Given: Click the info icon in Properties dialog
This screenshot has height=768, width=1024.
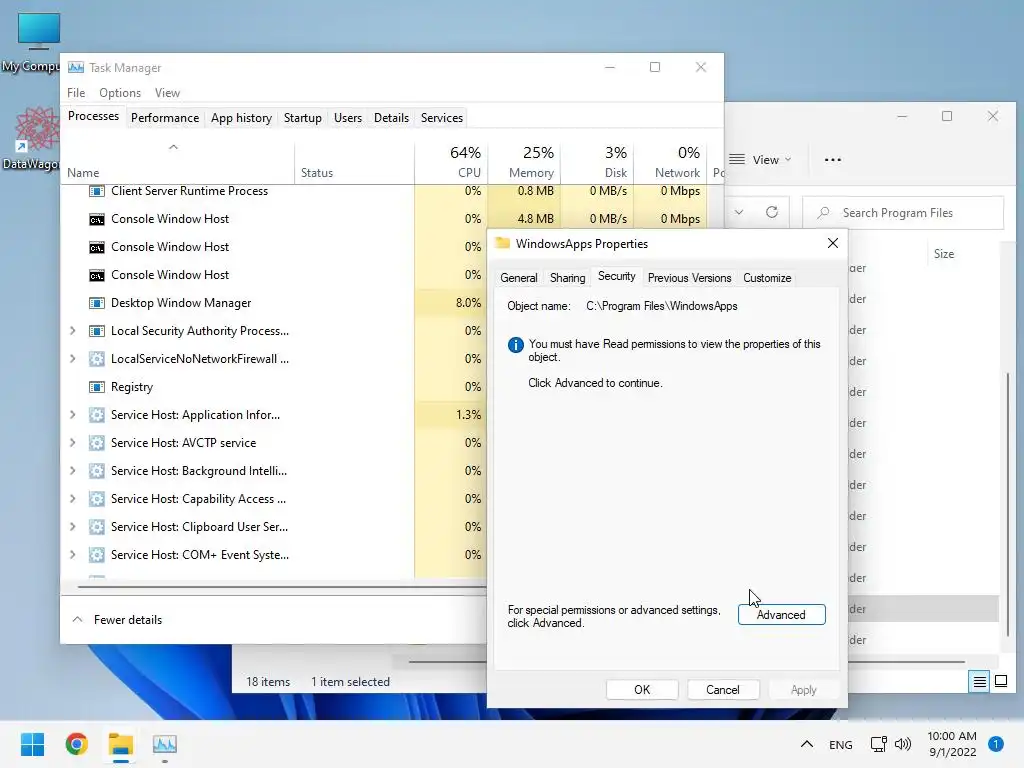Looking at the screenshot, I should point(516,345).
